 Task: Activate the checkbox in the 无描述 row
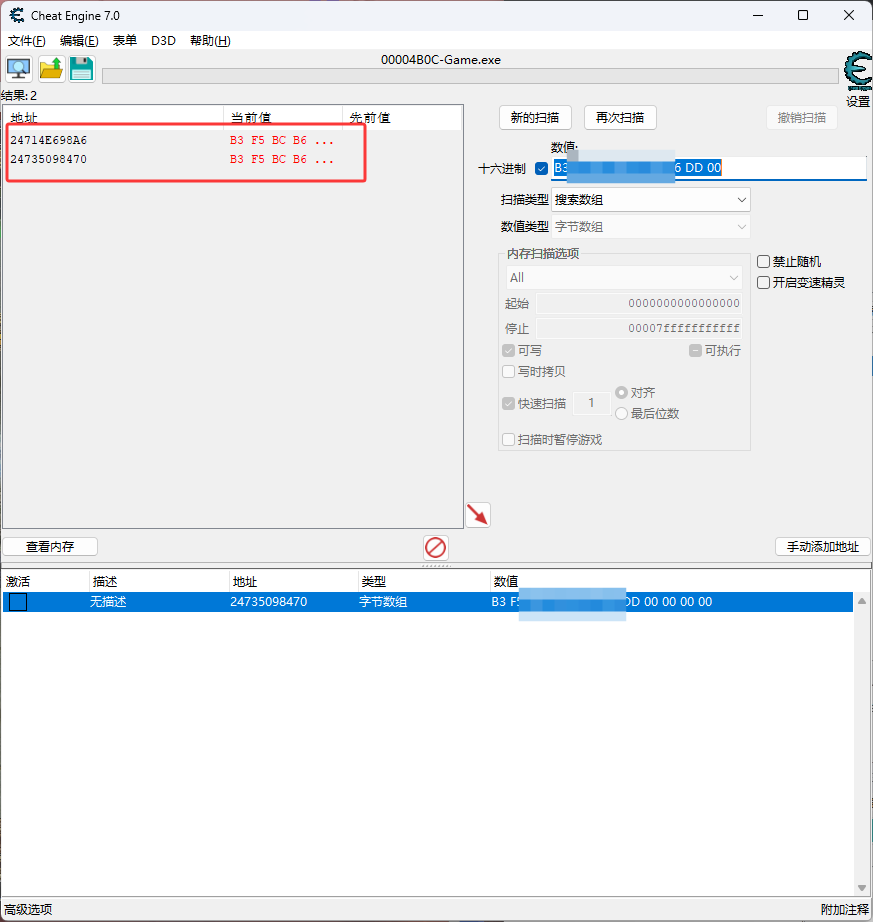pyautogui.click(x=18, y=602)
